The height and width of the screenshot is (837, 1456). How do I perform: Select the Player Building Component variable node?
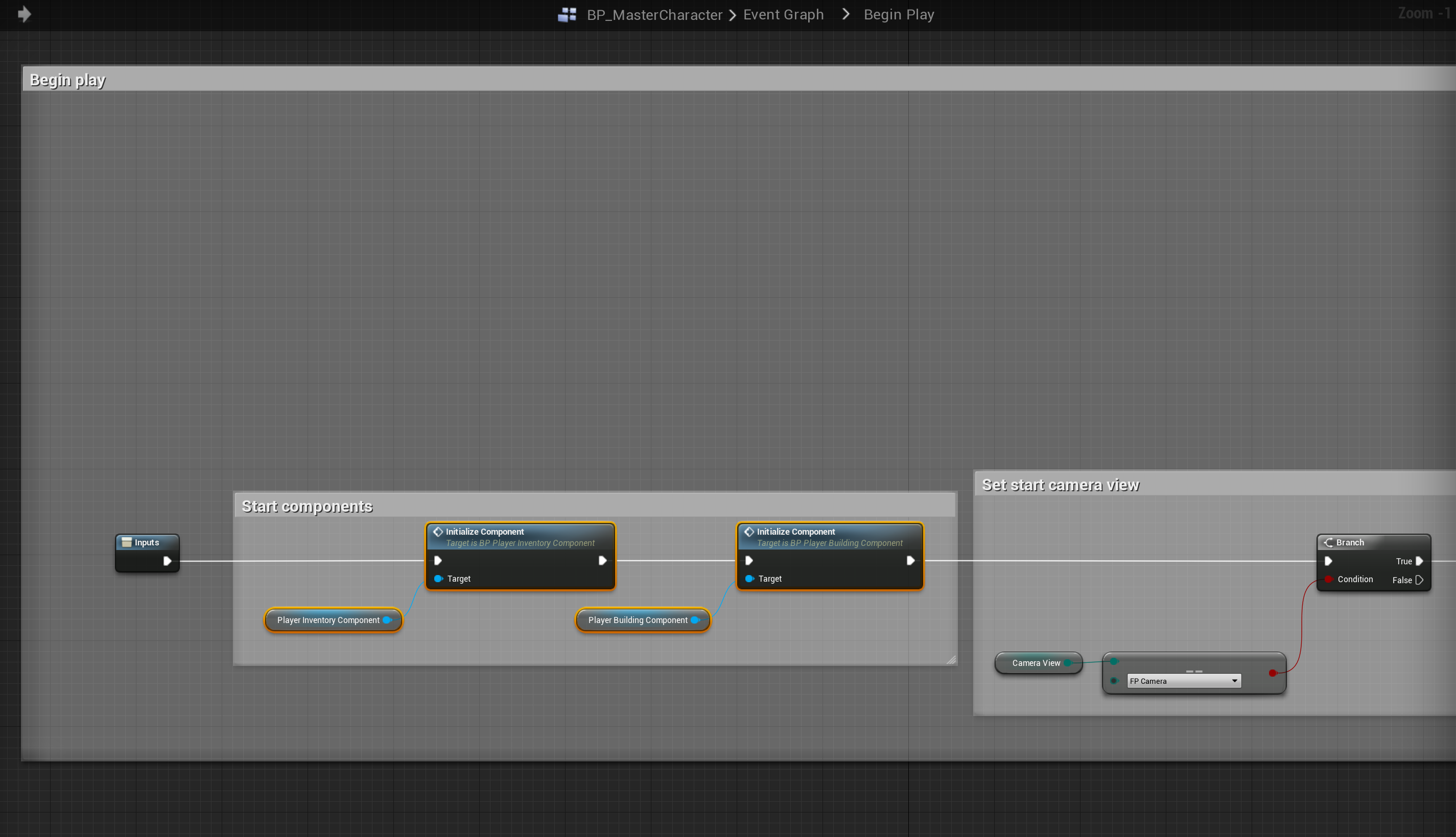tap(637, 619)
